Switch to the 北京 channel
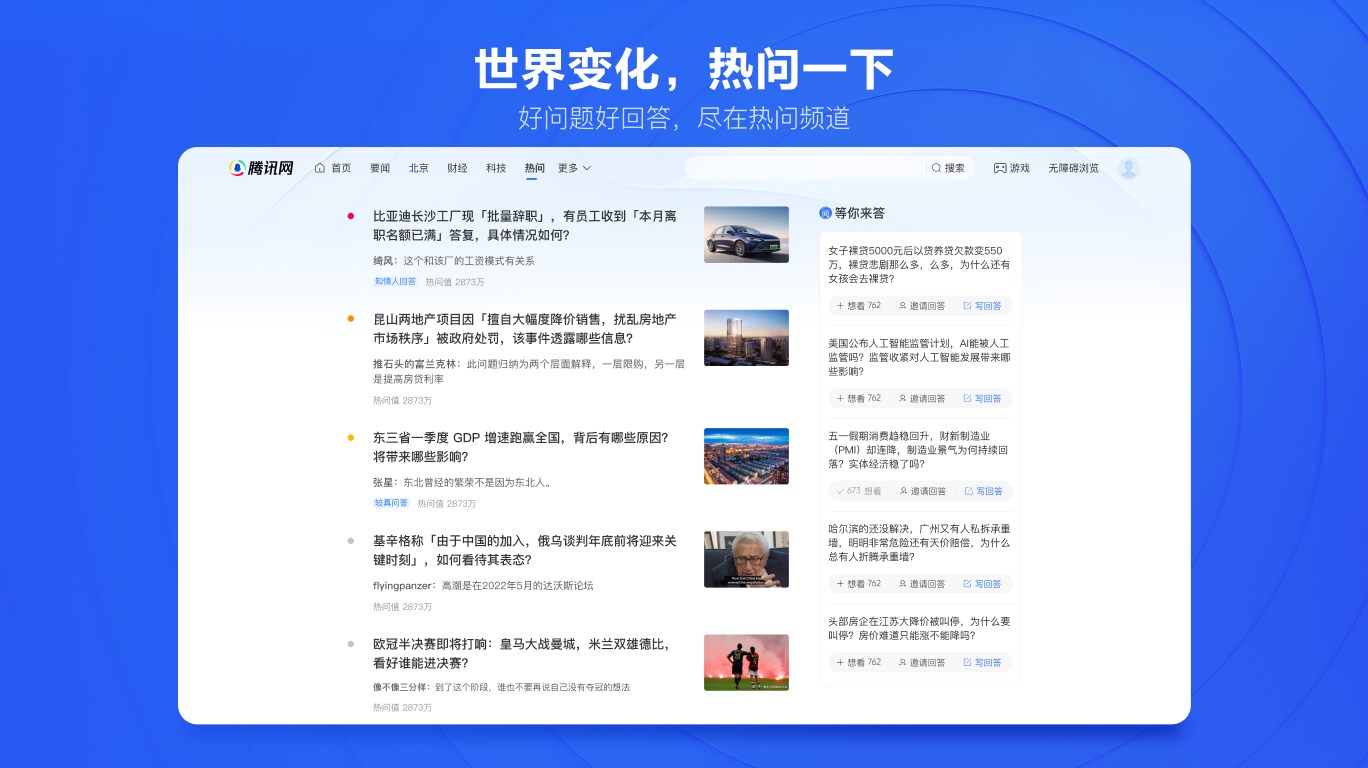1368x768 pixels. (x=419, y=168)
